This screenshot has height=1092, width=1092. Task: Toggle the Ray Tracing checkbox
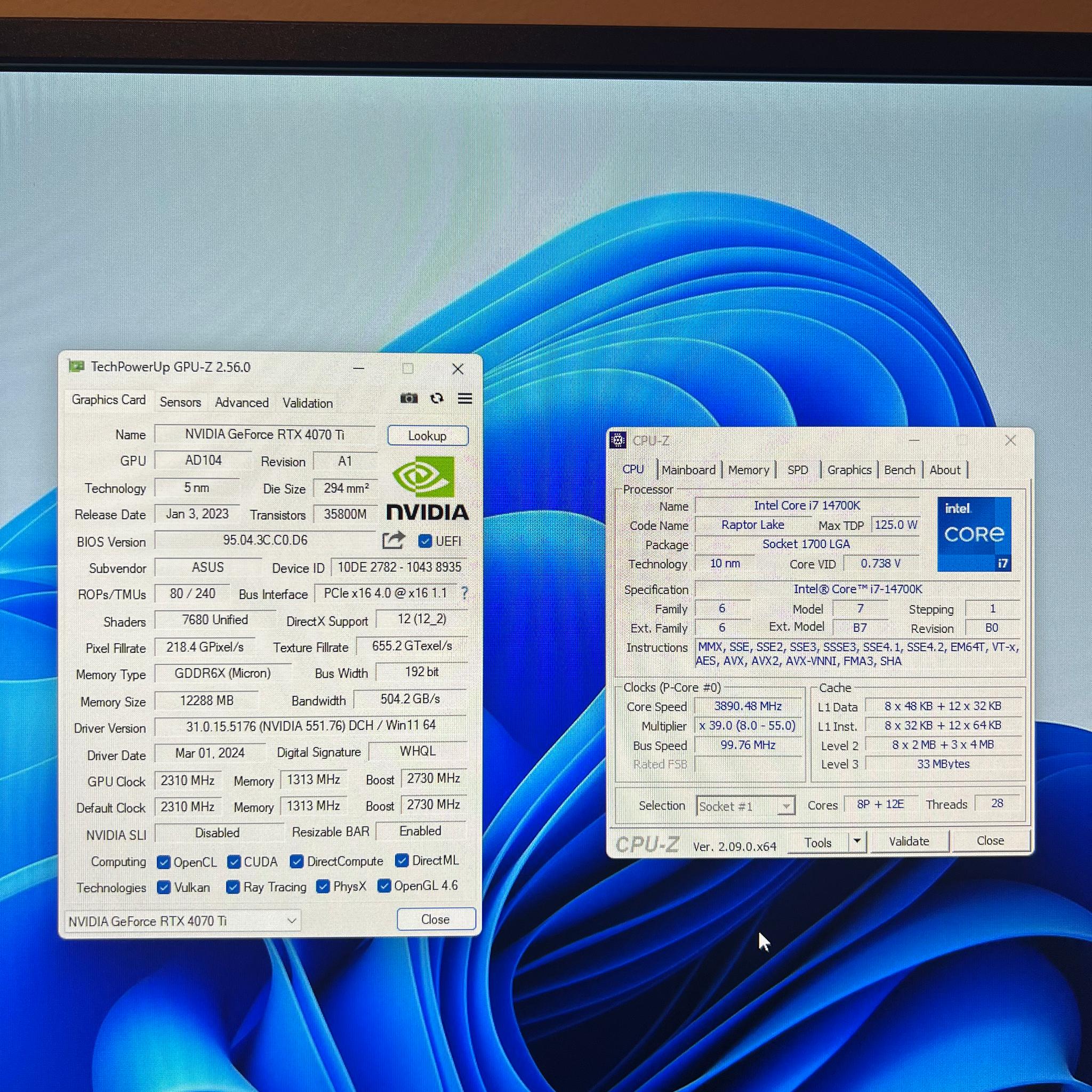[232, 887]
